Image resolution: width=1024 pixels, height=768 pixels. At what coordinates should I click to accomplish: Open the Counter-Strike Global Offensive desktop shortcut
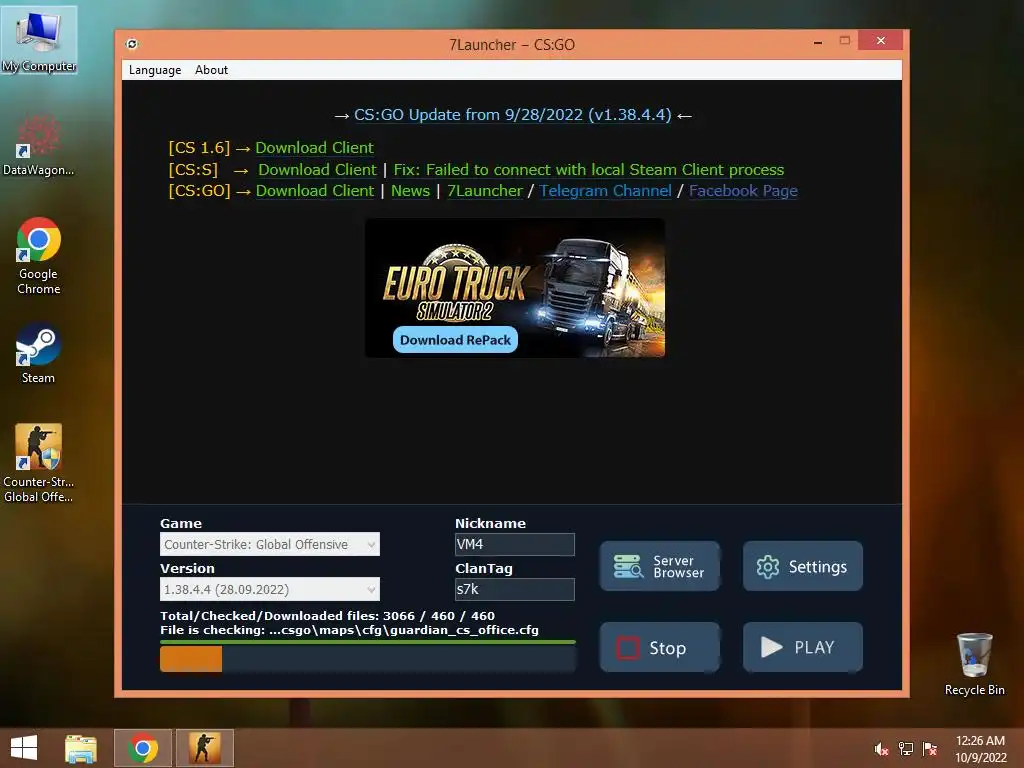pyautogui.click(x=39, y=462)
